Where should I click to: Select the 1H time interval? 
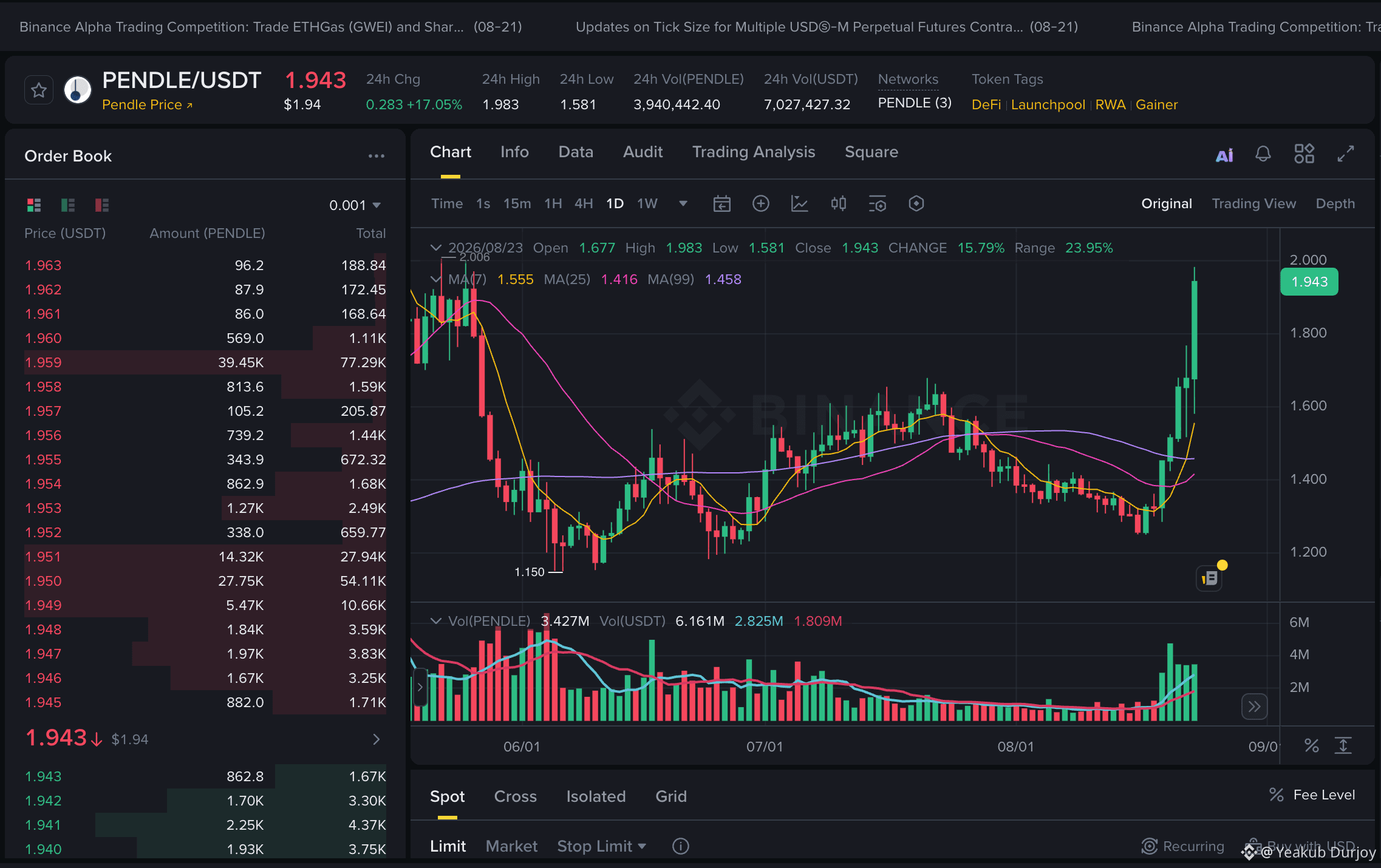[553, 203]
